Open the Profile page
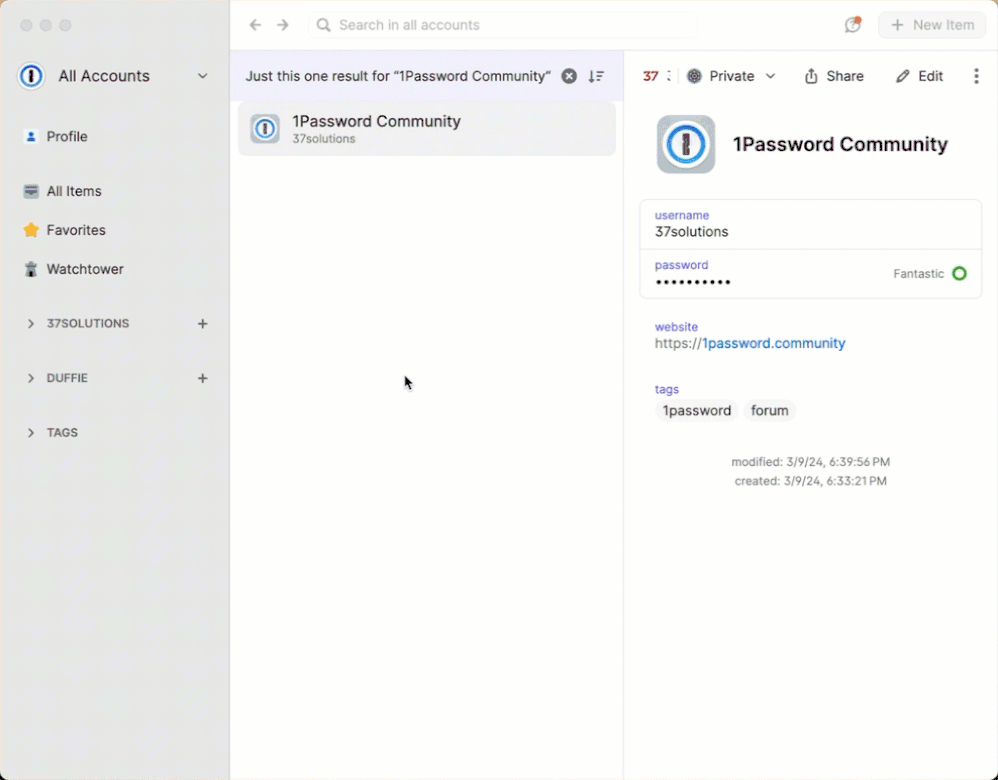The width and height of the screenshot is (998, 780). 66,137
